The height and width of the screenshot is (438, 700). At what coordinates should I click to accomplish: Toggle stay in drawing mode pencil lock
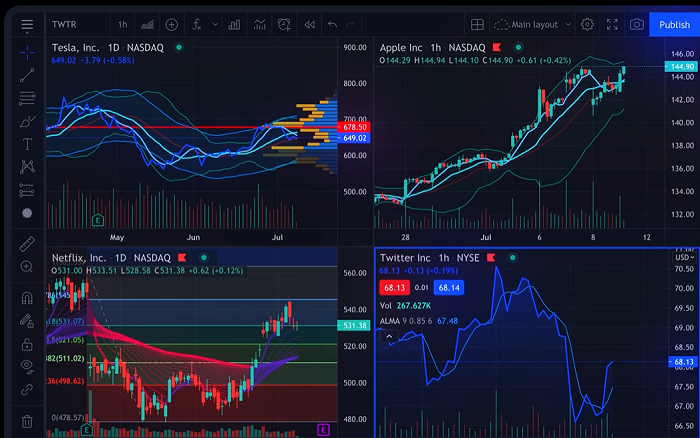click(27, 321)
